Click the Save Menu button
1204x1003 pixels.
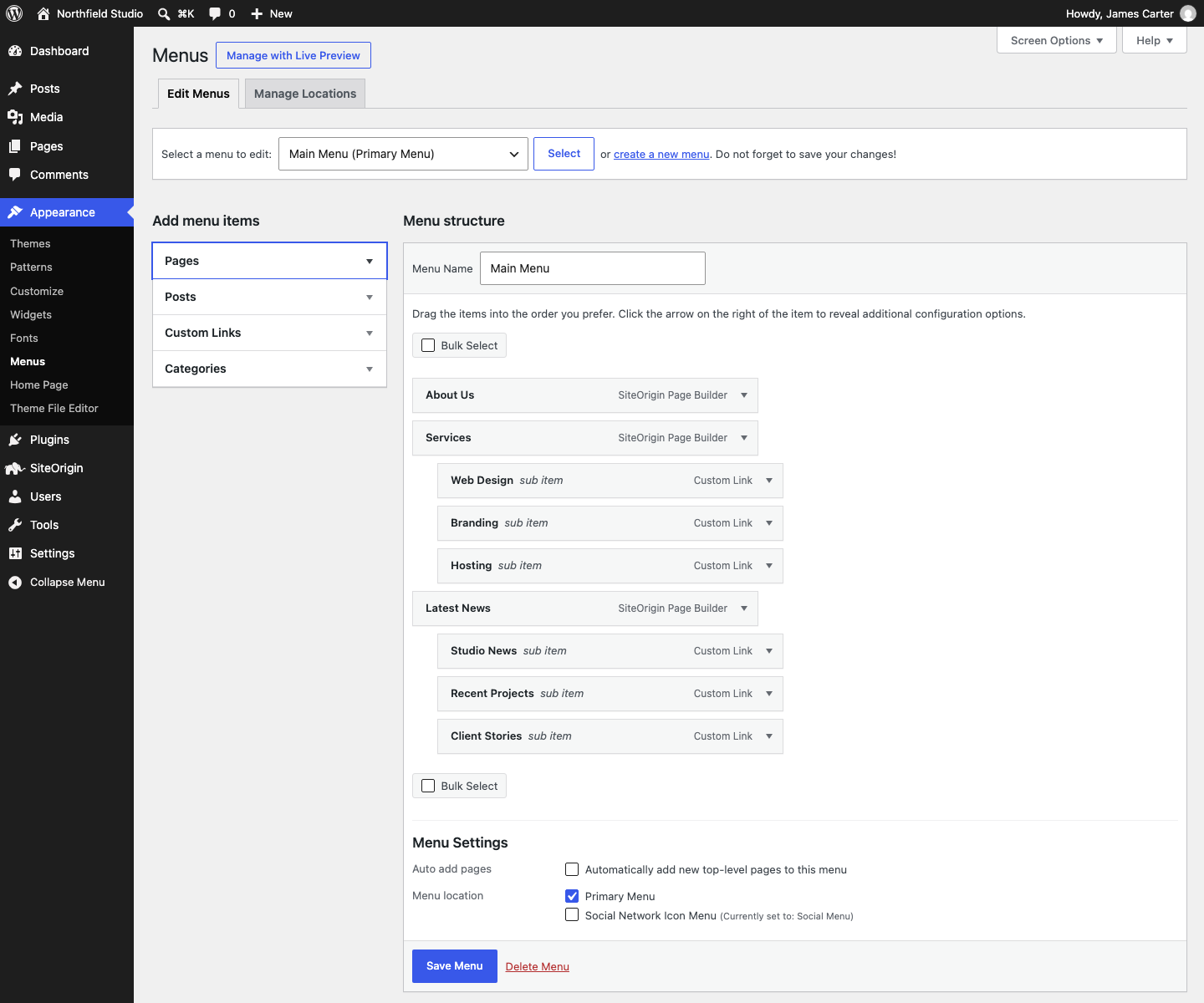[455, 966]
